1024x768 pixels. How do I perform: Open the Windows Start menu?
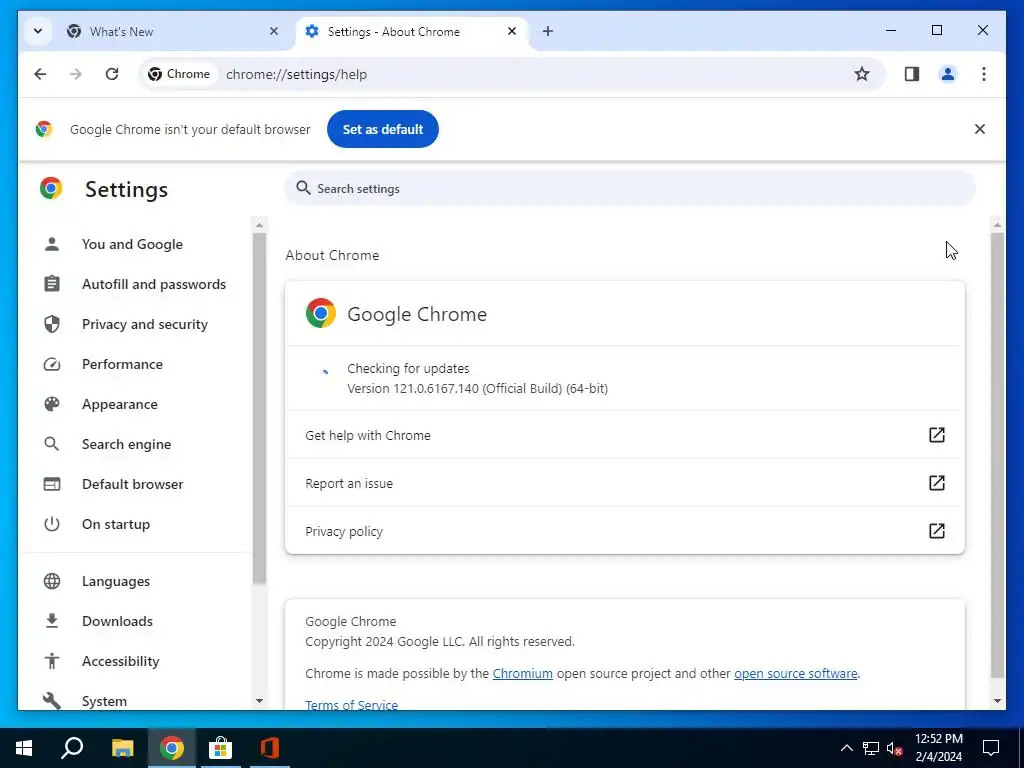(24, 748)
